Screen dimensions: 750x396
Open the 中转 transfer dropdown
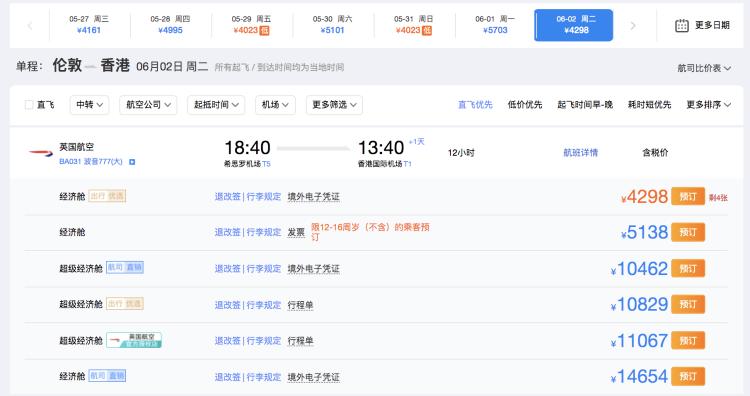coord(89,105)
